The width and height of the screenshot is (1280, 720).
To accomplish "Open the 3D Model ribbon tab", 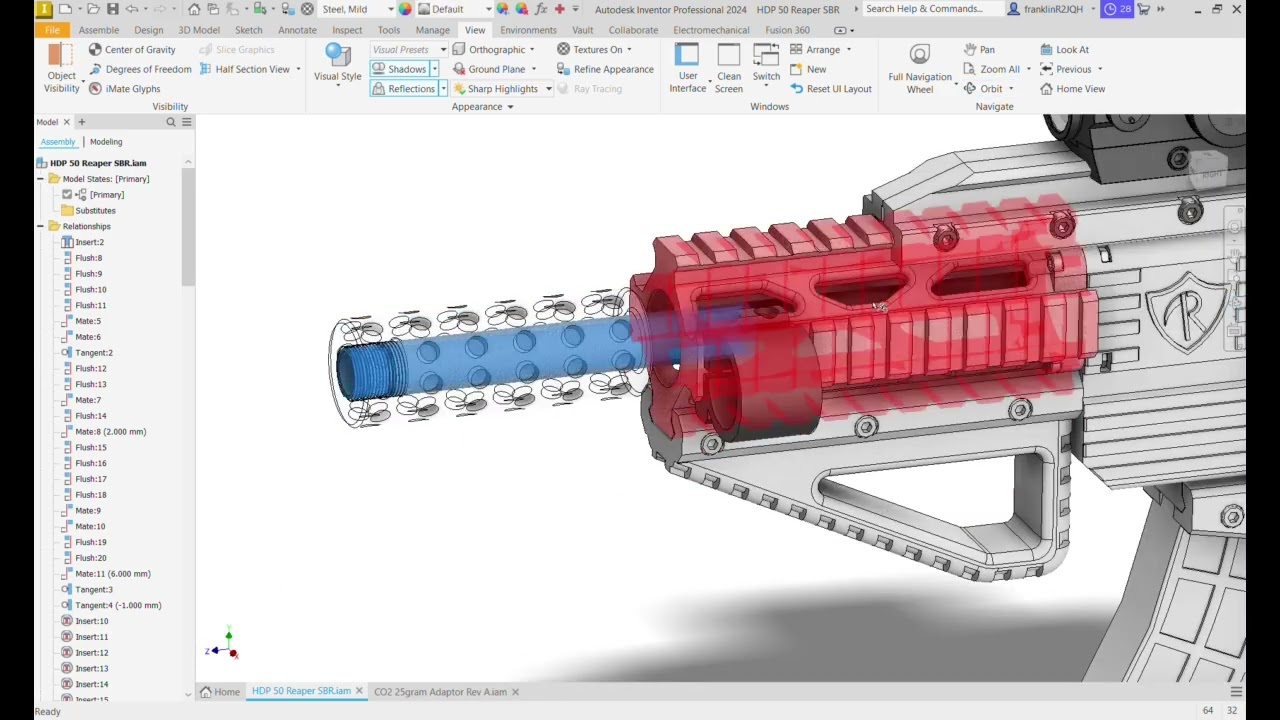I will coord(199,30).
